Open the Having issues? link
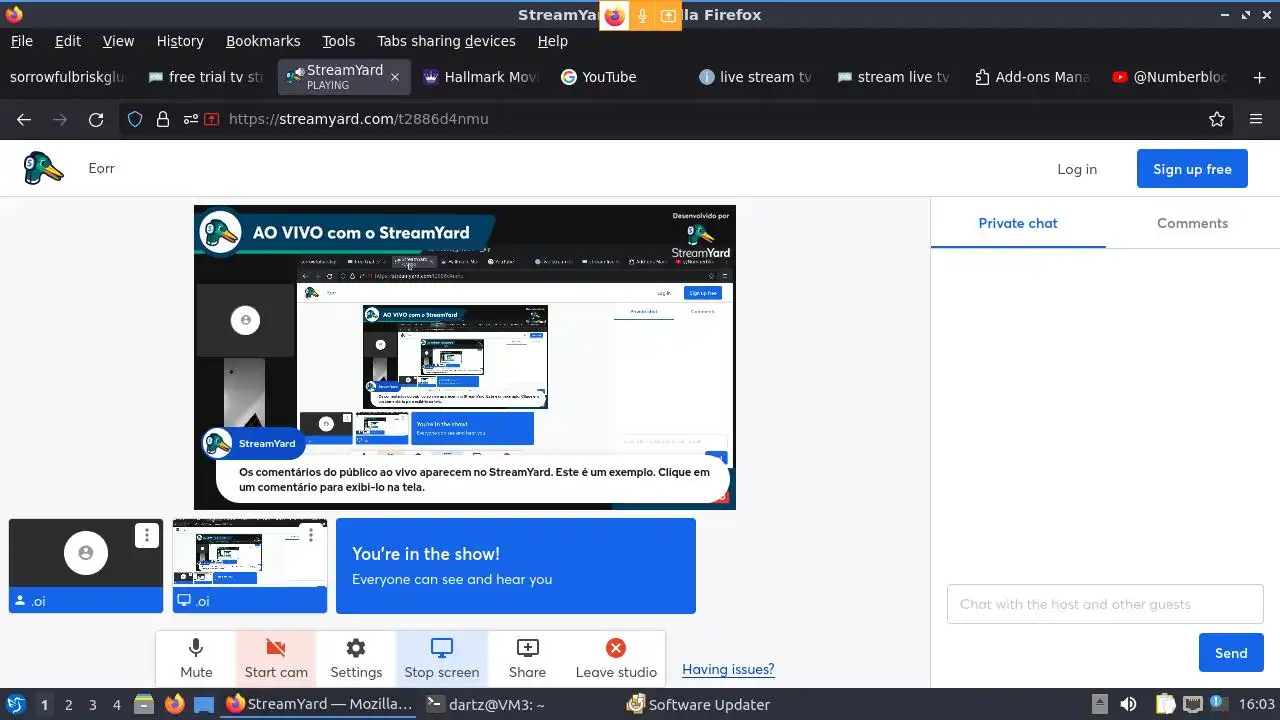 click(728, 669)
